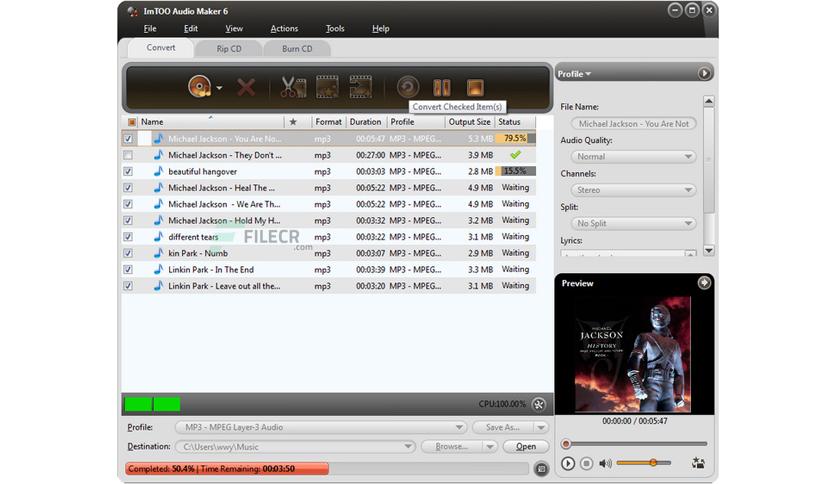Open the bottom Profile MP3 combo box
Screen dimensions: 836x484
point(321,427)
